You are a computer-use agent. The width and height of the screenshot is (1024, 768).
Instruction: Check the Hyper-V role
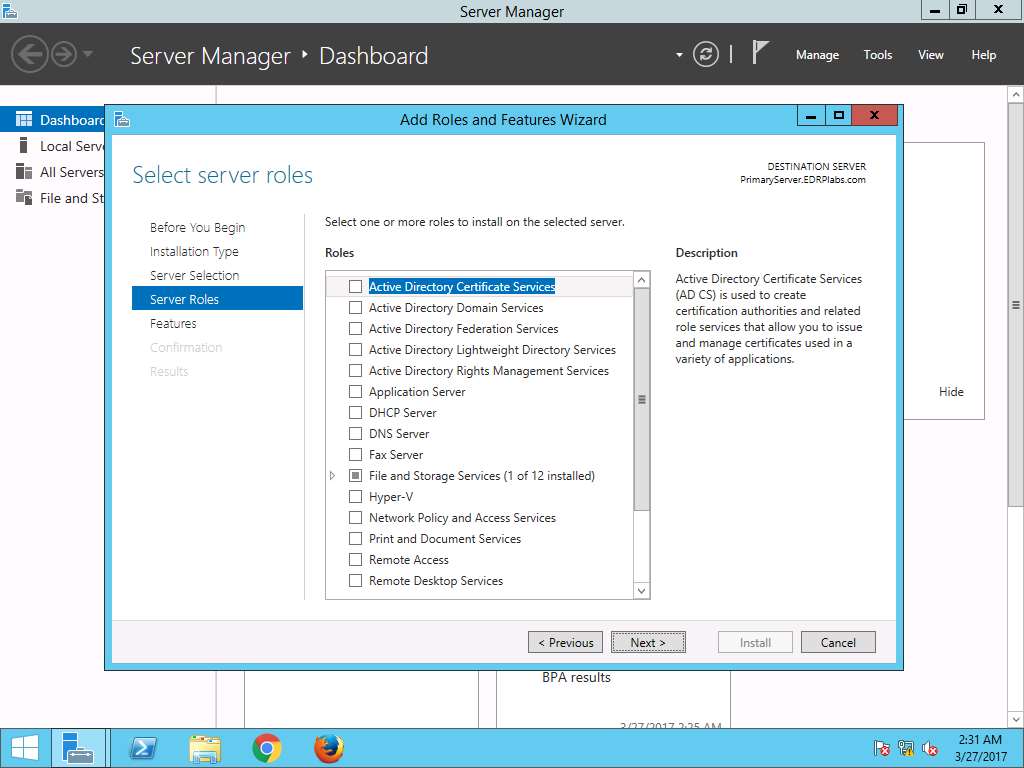[x=355, y=496]
